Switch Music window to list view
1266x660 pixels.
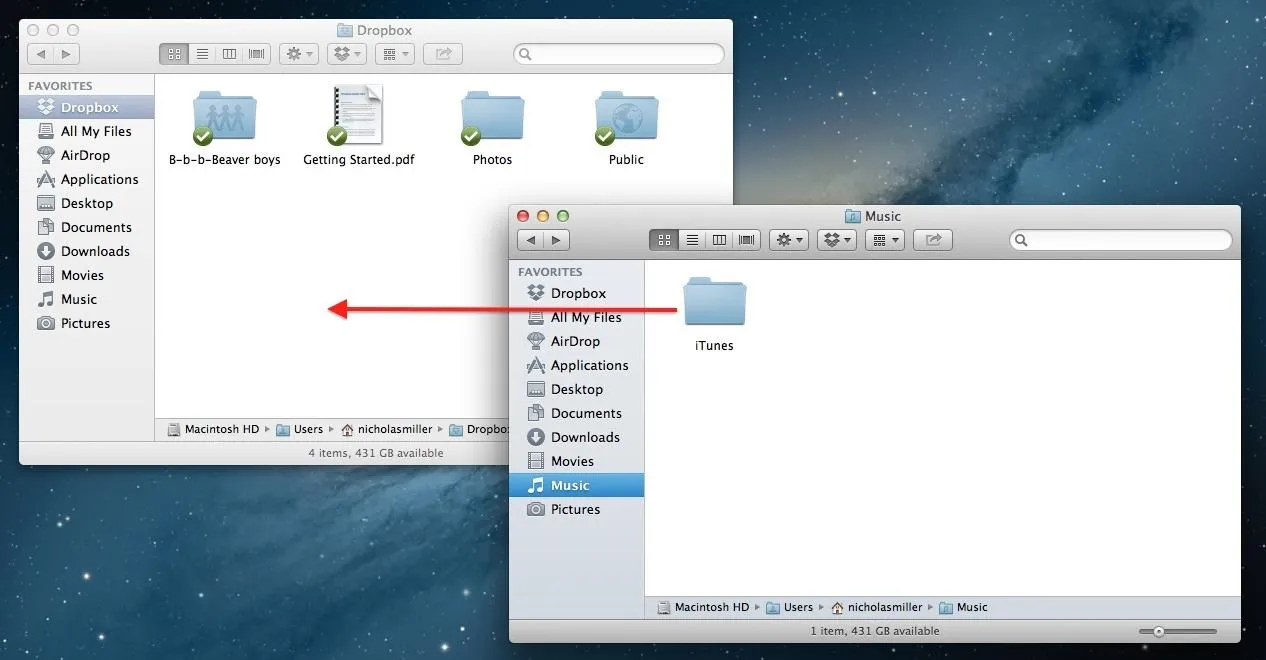point(691,240)
